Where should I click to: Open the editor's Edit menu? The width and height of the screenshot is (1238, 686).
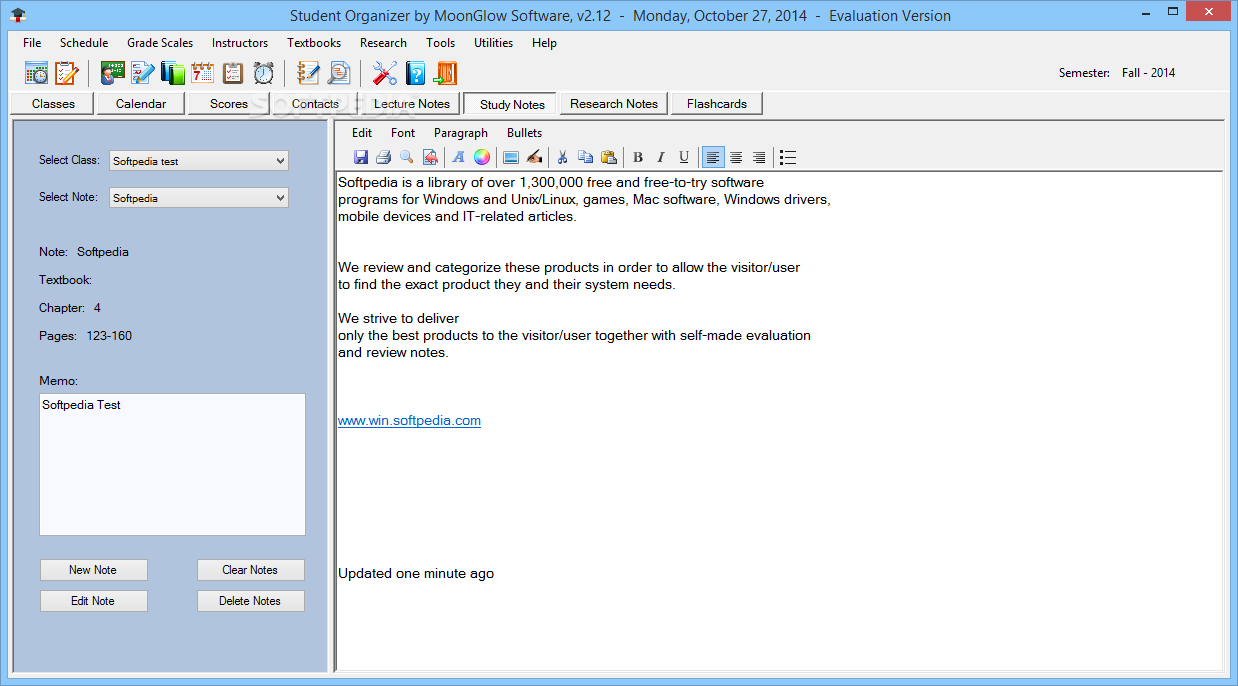362,133
